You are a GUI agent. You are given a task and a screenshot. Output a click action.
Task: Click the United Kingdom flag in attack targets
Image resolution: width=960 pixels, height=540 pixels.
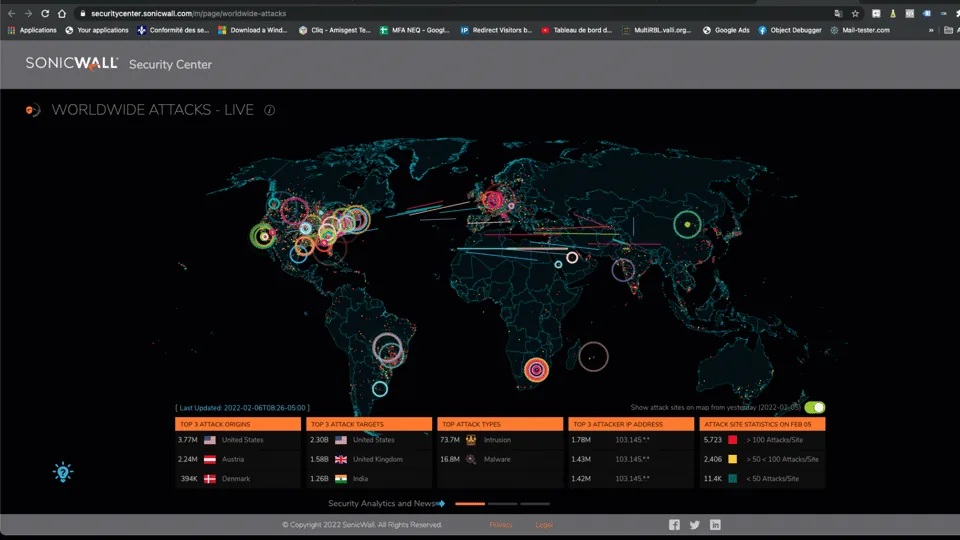point(341,459)
